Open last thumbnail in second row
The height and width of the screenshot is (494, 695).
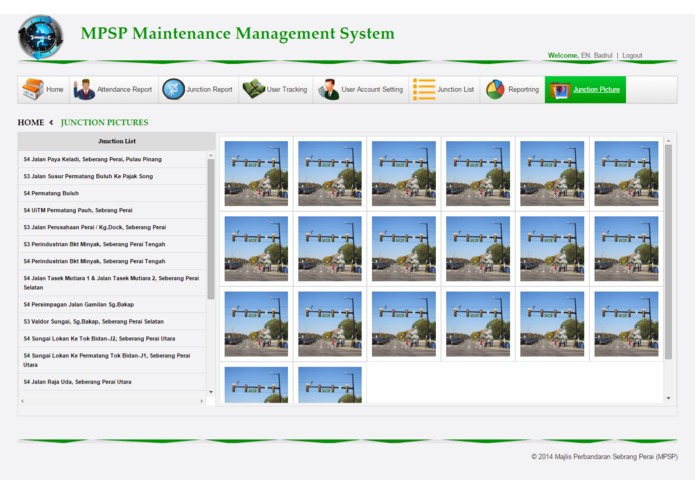pos(626,249)
